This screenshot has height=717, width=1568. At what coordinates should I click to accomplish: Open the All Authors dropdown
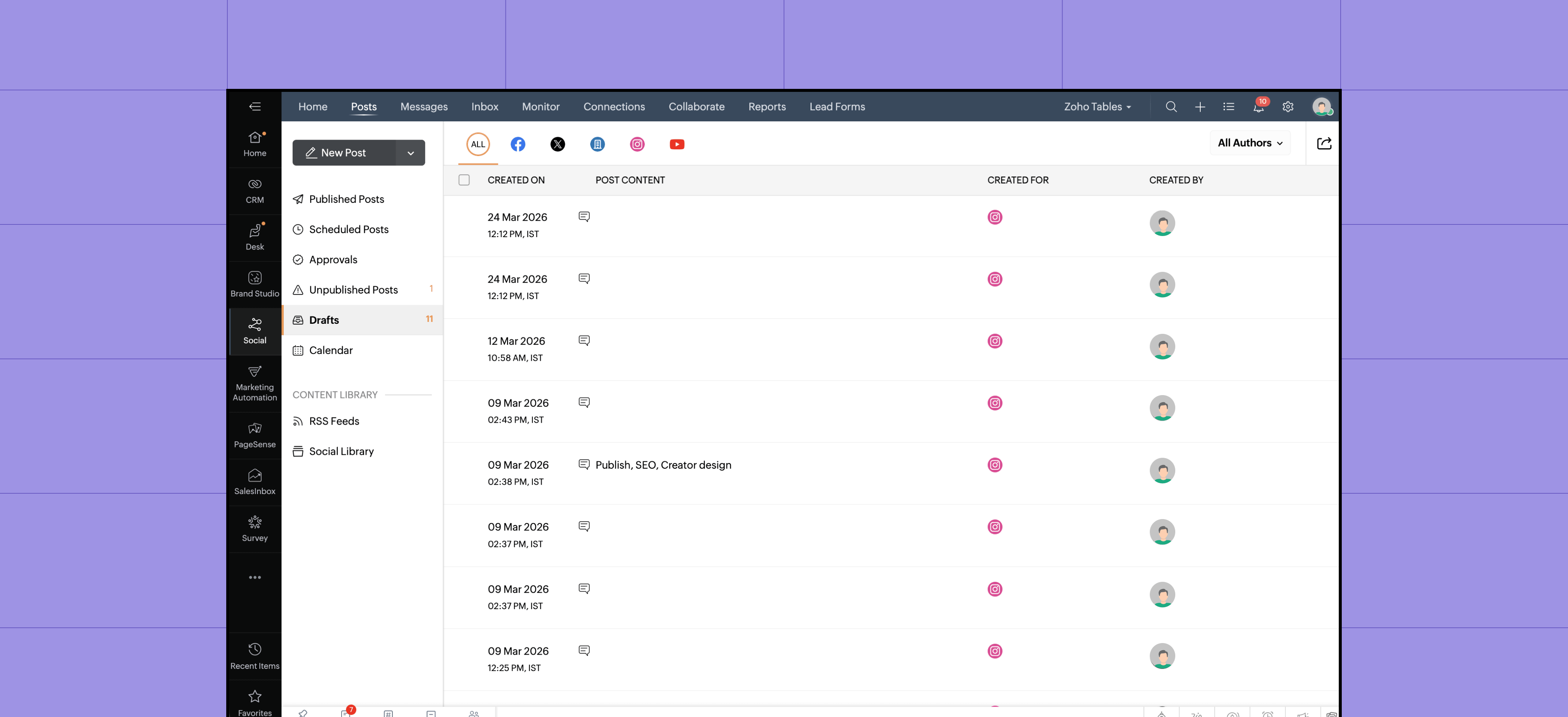click(x=1249, y=142)
